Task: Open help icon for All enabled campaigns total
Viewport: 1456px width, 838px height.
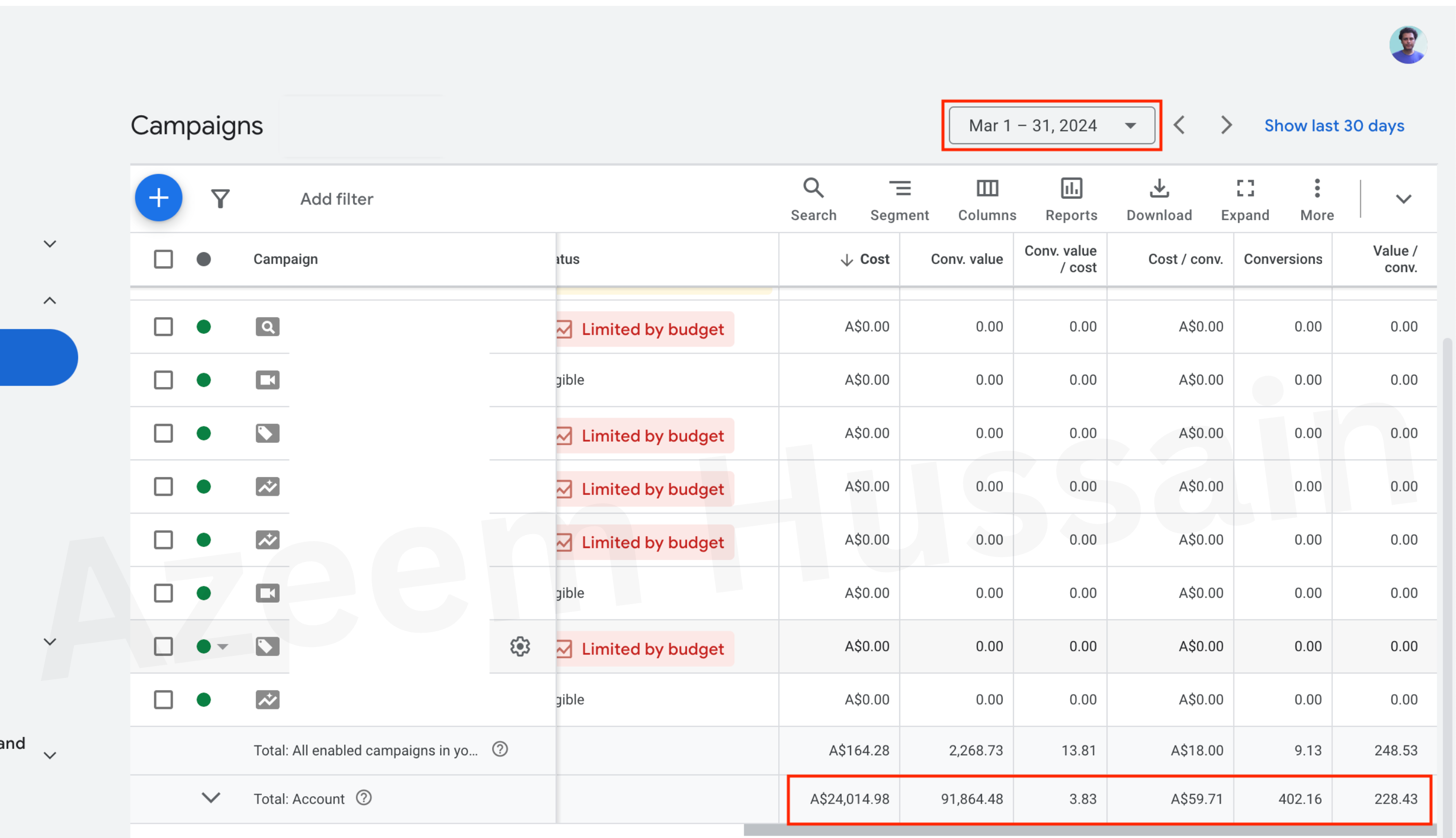Action: tap(500, 749)
